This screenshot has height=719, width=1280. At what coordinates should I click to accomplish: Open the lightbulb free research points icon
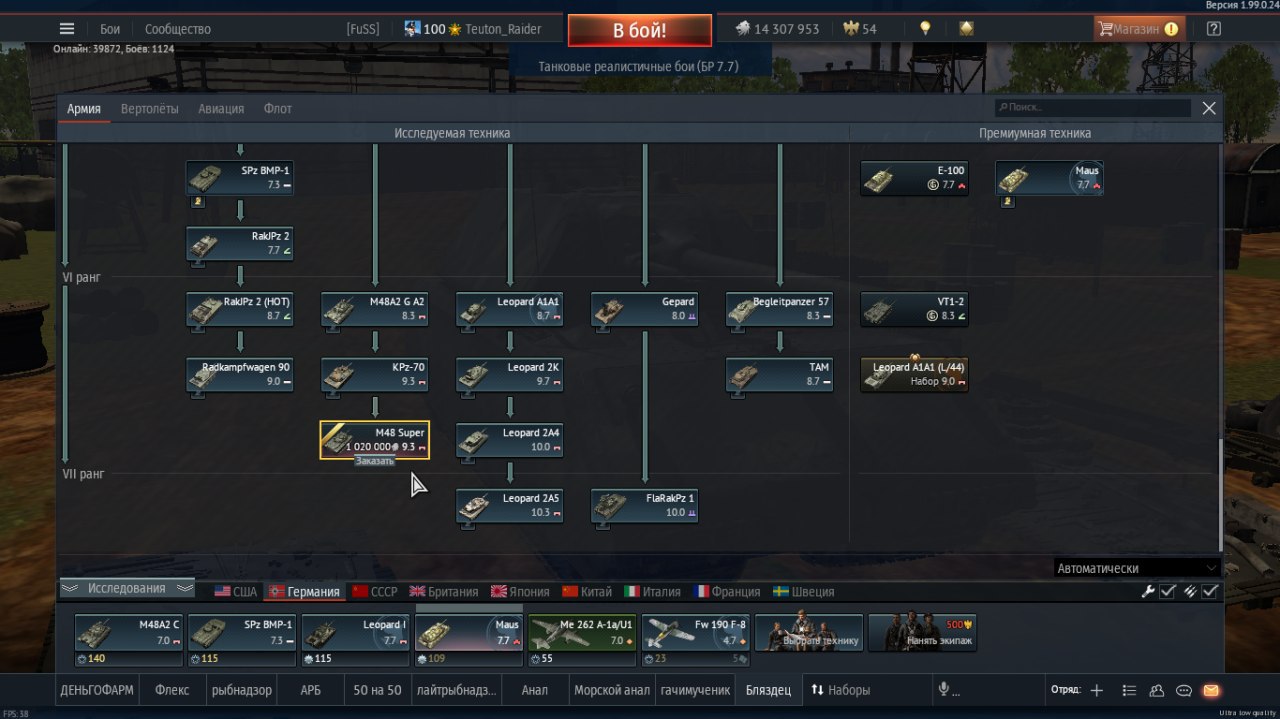925,29
